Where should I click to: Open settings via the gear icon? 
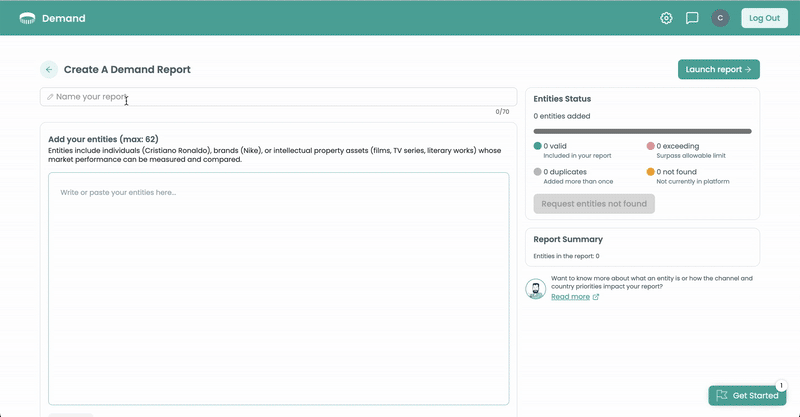666,18
